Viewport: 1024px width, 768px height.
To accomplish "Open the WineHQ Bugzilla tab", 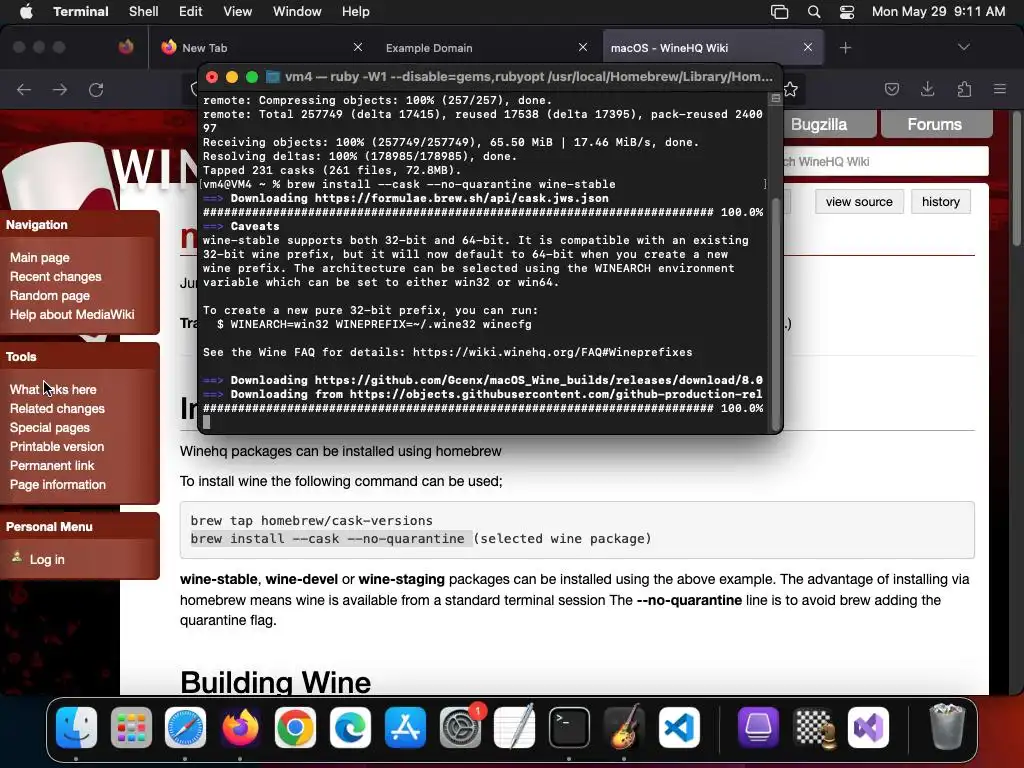I will click(x=819, y=124).
